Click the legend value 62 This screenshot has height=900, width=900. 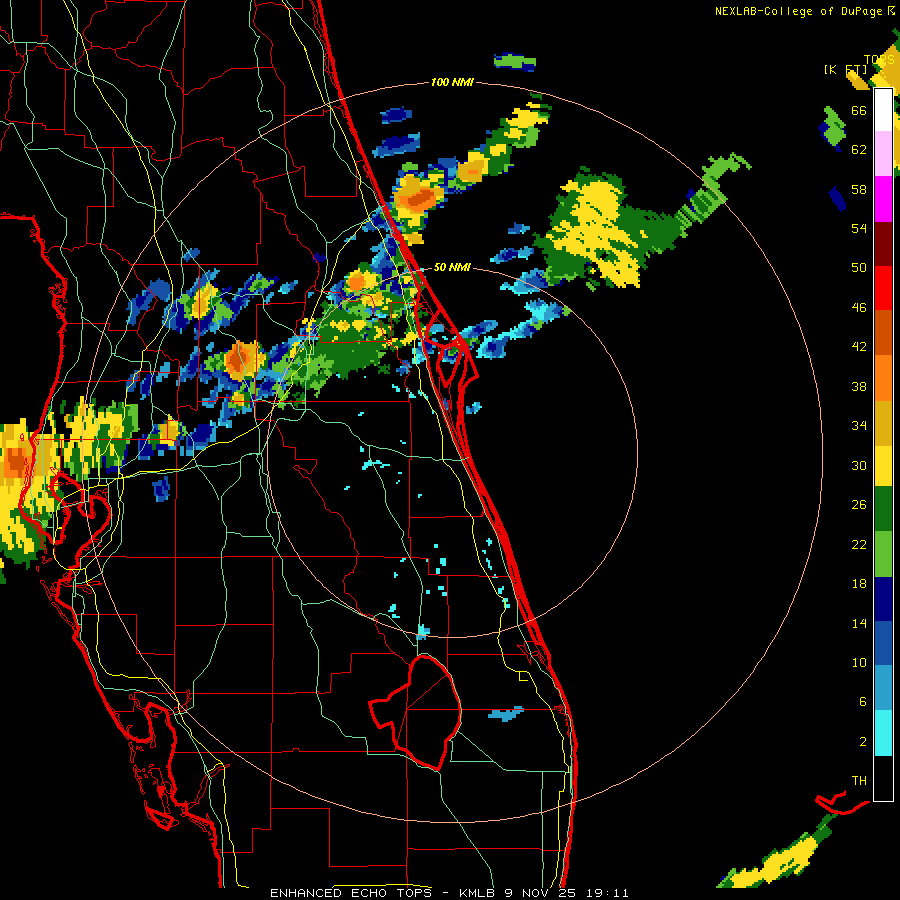(859, 149)
